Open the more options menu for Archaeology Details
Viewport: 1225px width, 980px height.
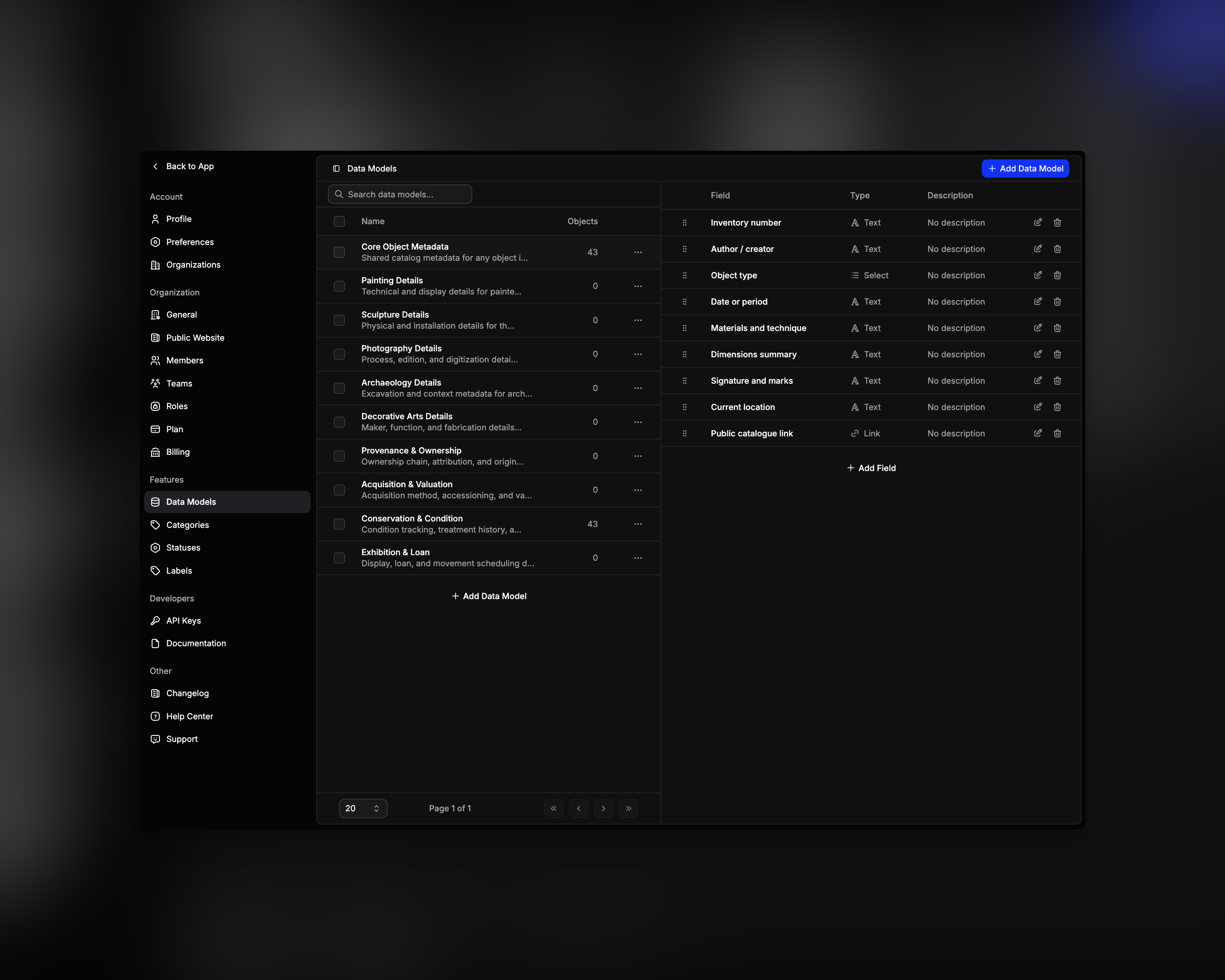[637, 388]
